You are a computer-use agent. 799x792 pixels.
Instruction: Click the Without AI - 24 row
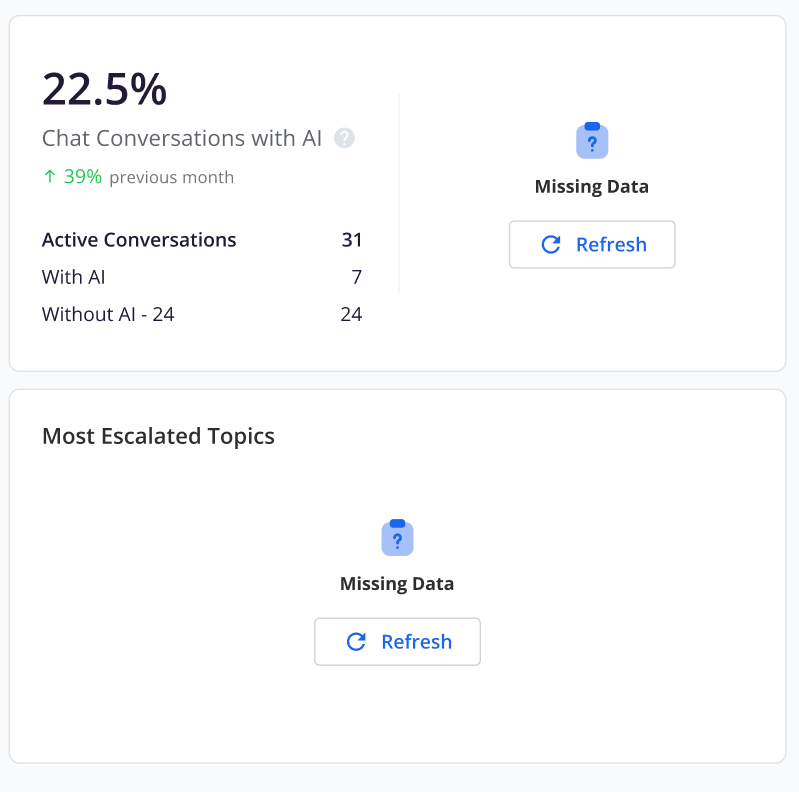[202, 314]
